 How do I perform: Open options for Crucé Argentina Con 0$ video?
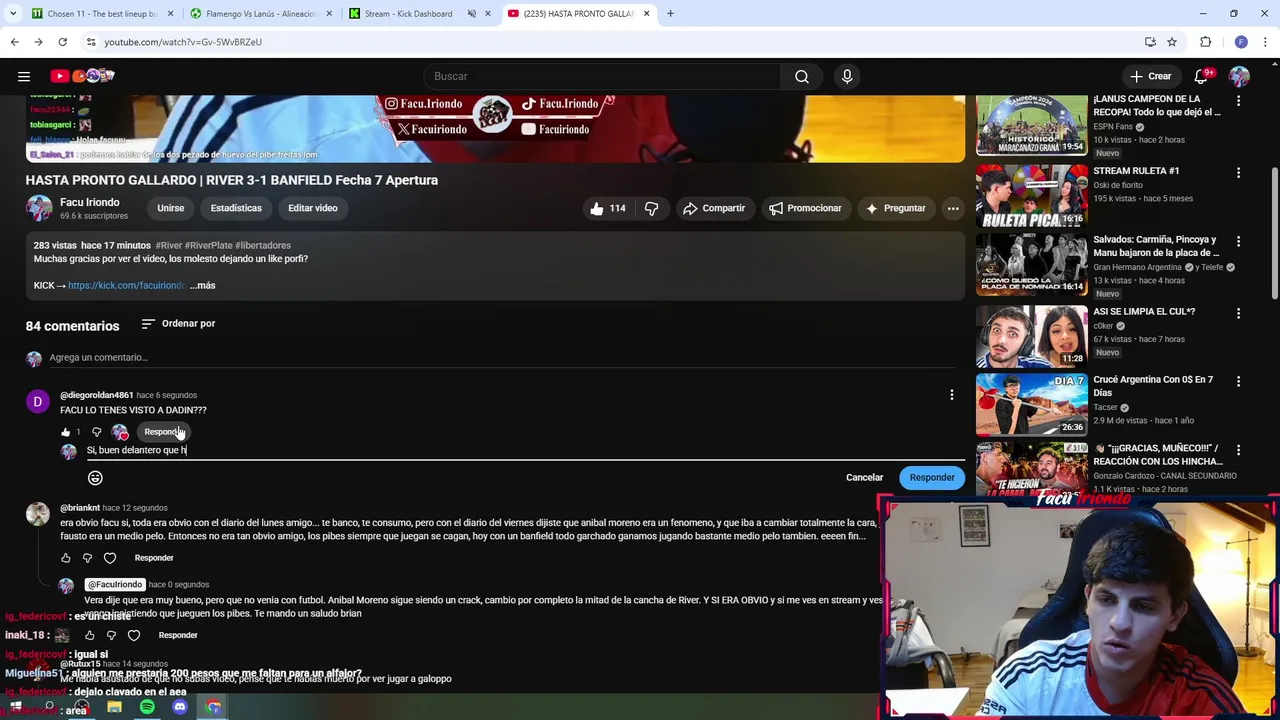click(x=1238, y=381)
